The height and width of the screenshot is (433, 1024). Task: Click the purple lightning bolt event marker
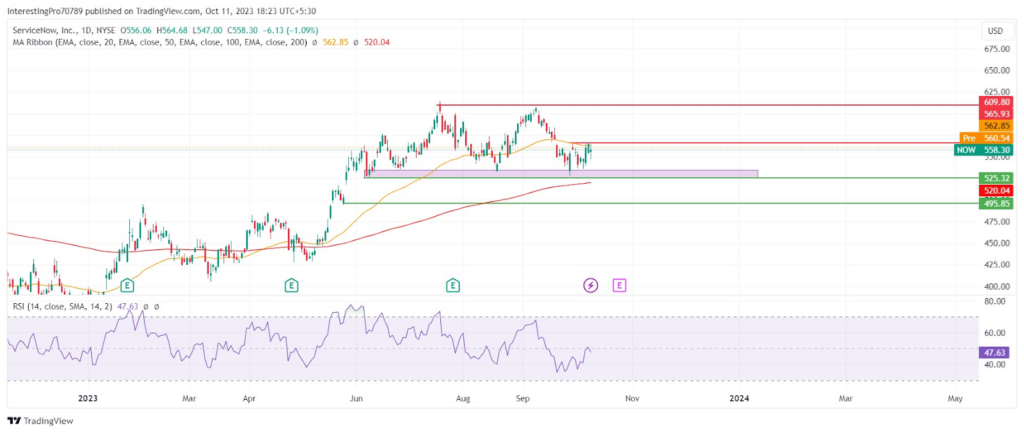pyautogui.click(x=590, y=285)
